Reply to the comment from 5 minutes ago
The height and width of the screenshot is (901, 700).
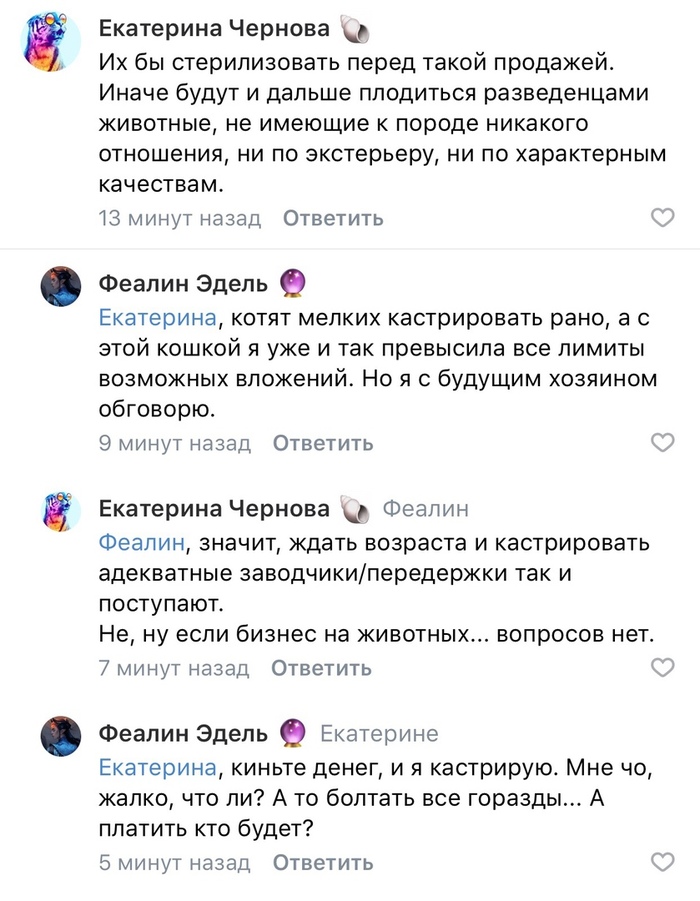[x=323, y=862]
